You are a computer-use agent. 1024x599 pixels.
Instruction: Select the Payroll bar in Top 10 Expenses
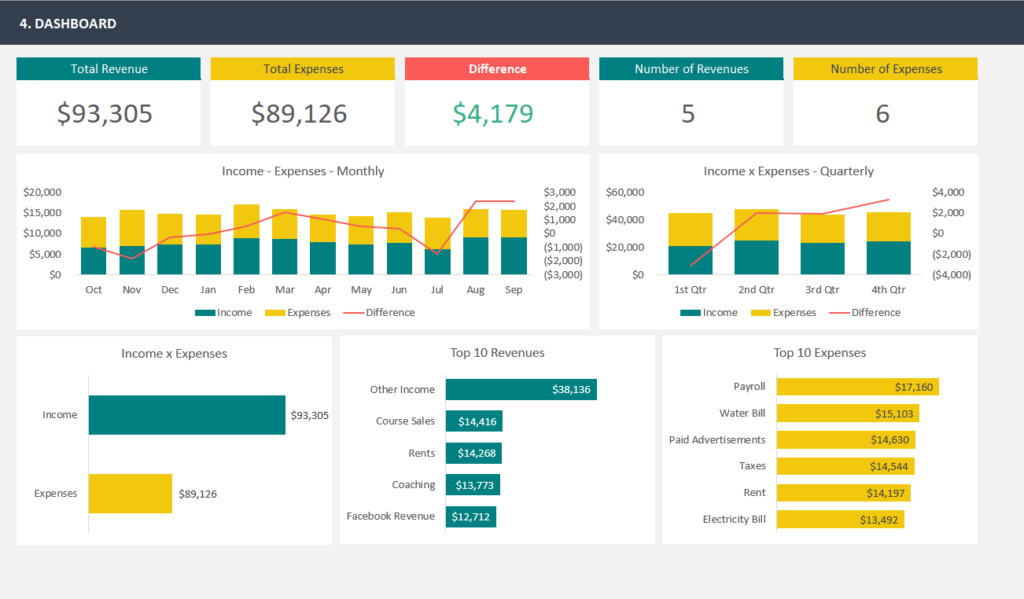pyautogui.click(x=857, y=387)
